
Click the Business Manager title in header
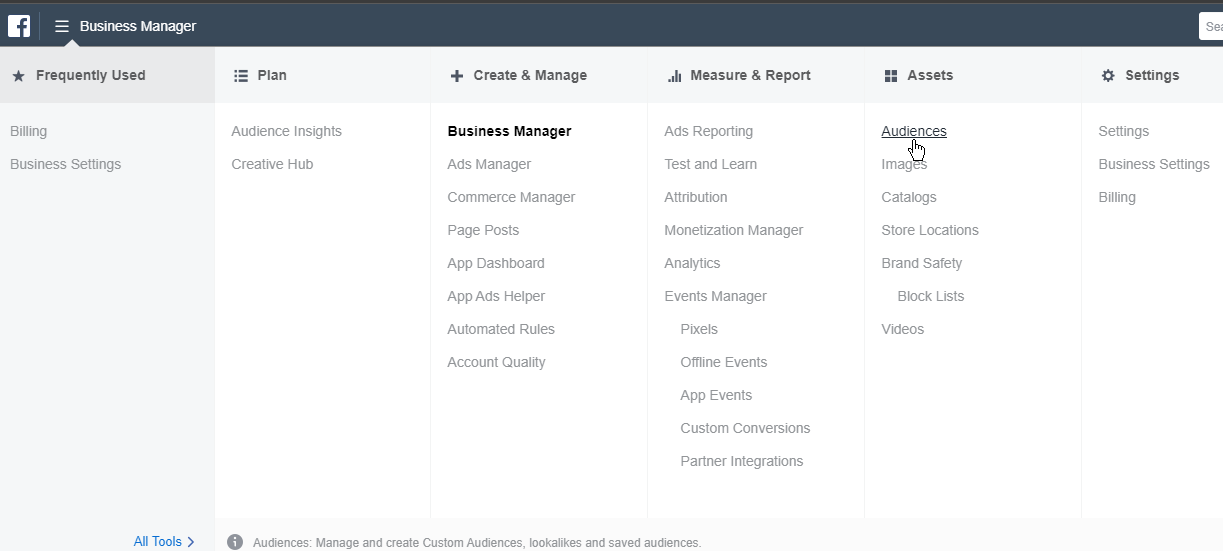coord(138,26)
